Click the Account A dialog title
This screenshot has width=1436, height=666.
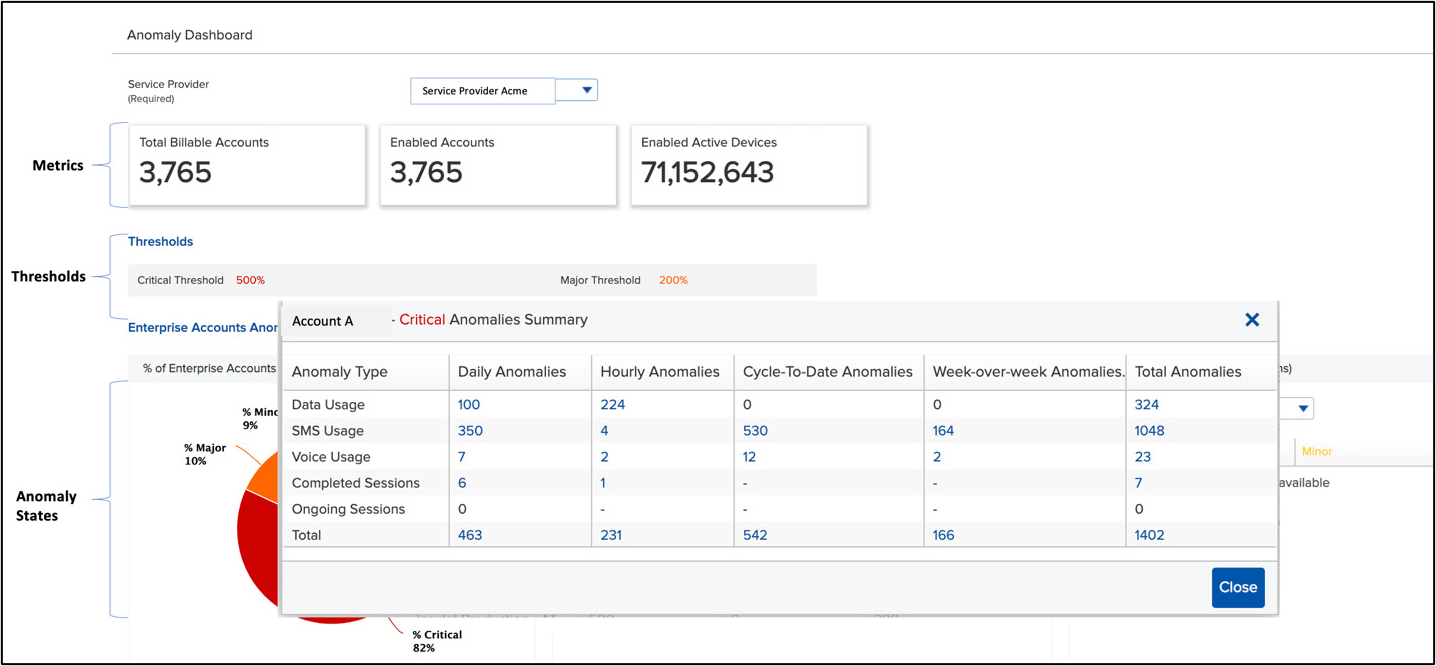[323, 321]
